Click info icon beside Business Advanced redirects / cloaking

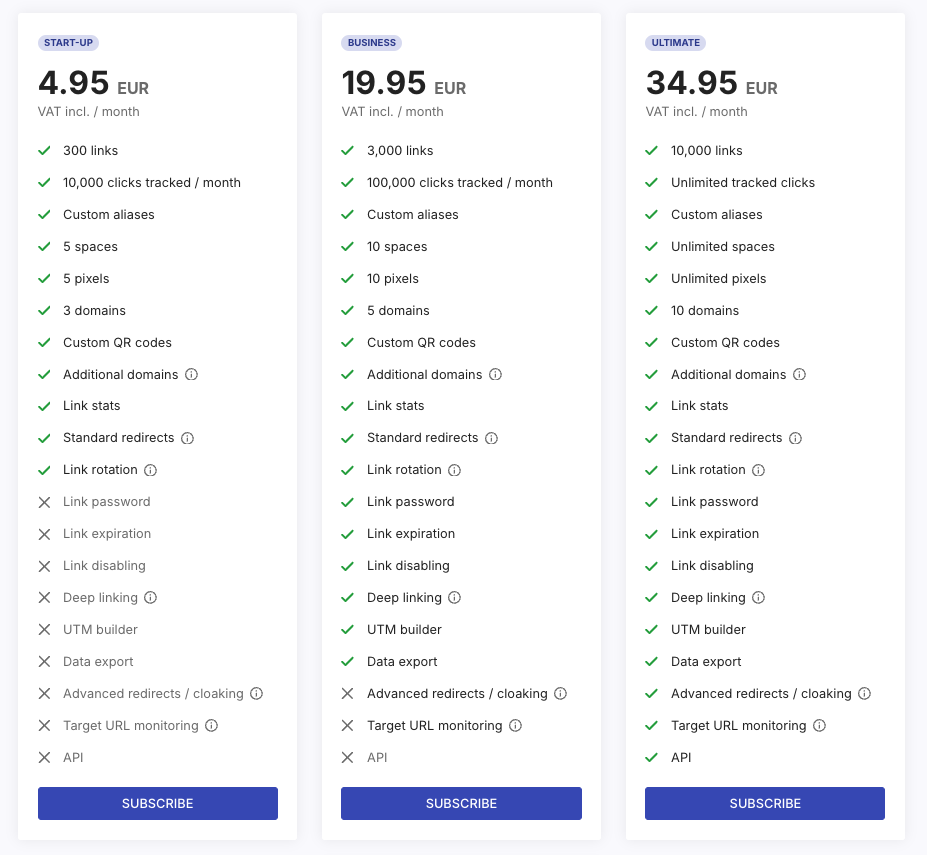561,694
